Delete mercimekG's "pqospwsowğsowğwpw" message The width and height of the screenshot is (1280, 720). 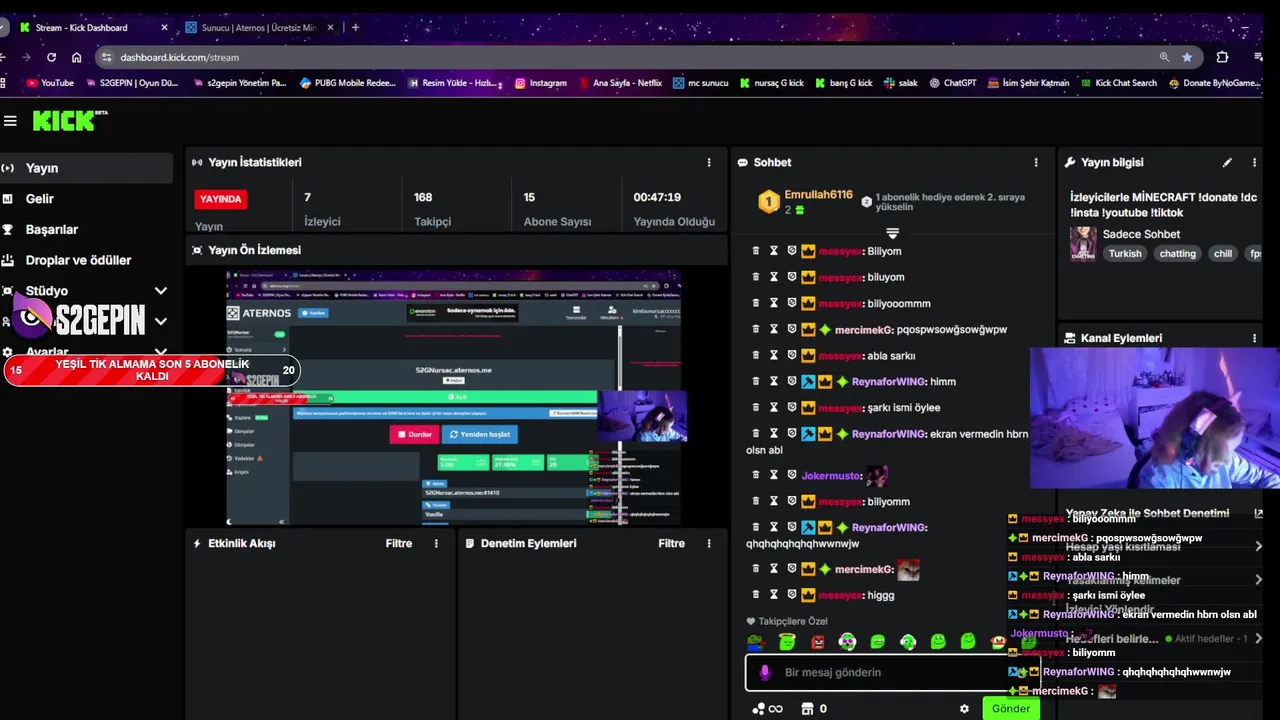(756, 329)
